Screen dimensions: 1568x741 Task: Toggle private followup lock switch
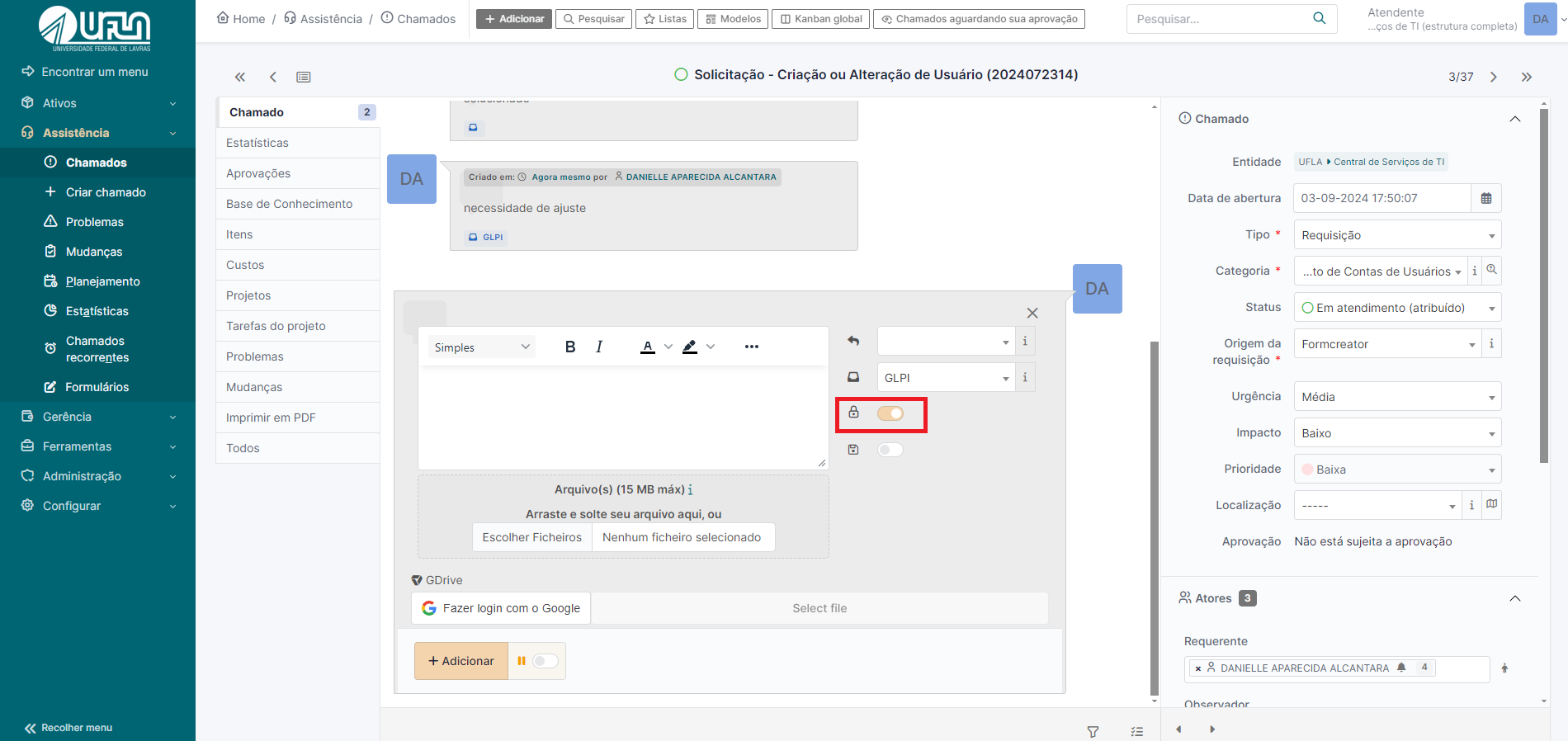890,413
